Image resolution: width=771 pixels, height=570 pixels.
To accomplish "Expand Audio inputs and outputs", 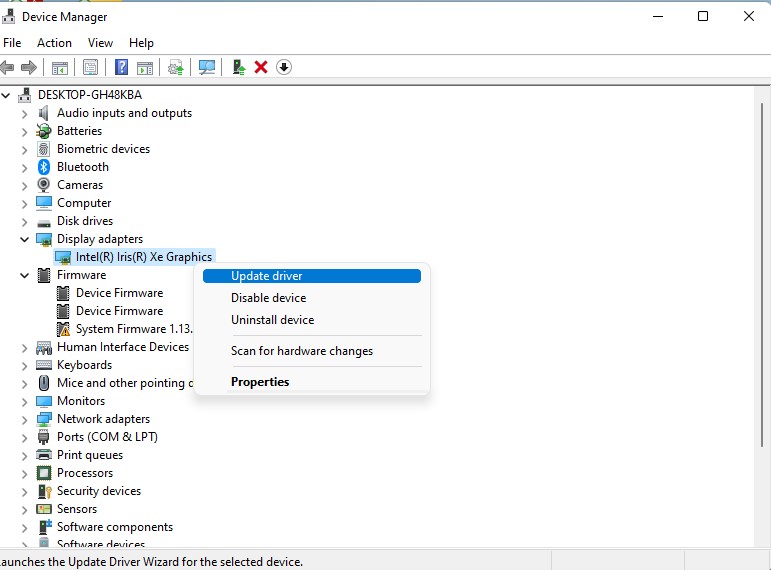I will pos(25,114).
